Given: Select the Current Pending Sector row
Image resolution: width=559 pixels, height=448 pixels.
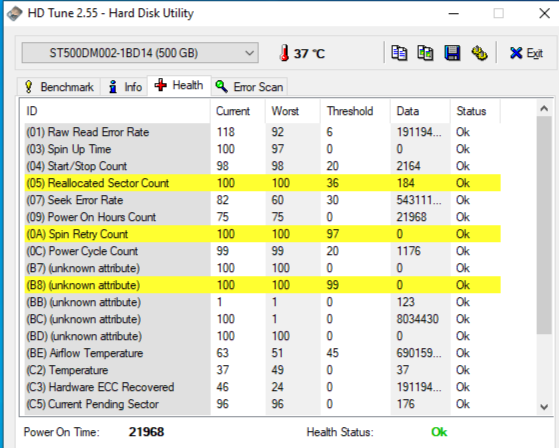Looking at the screenshot, I should [263, 404].
